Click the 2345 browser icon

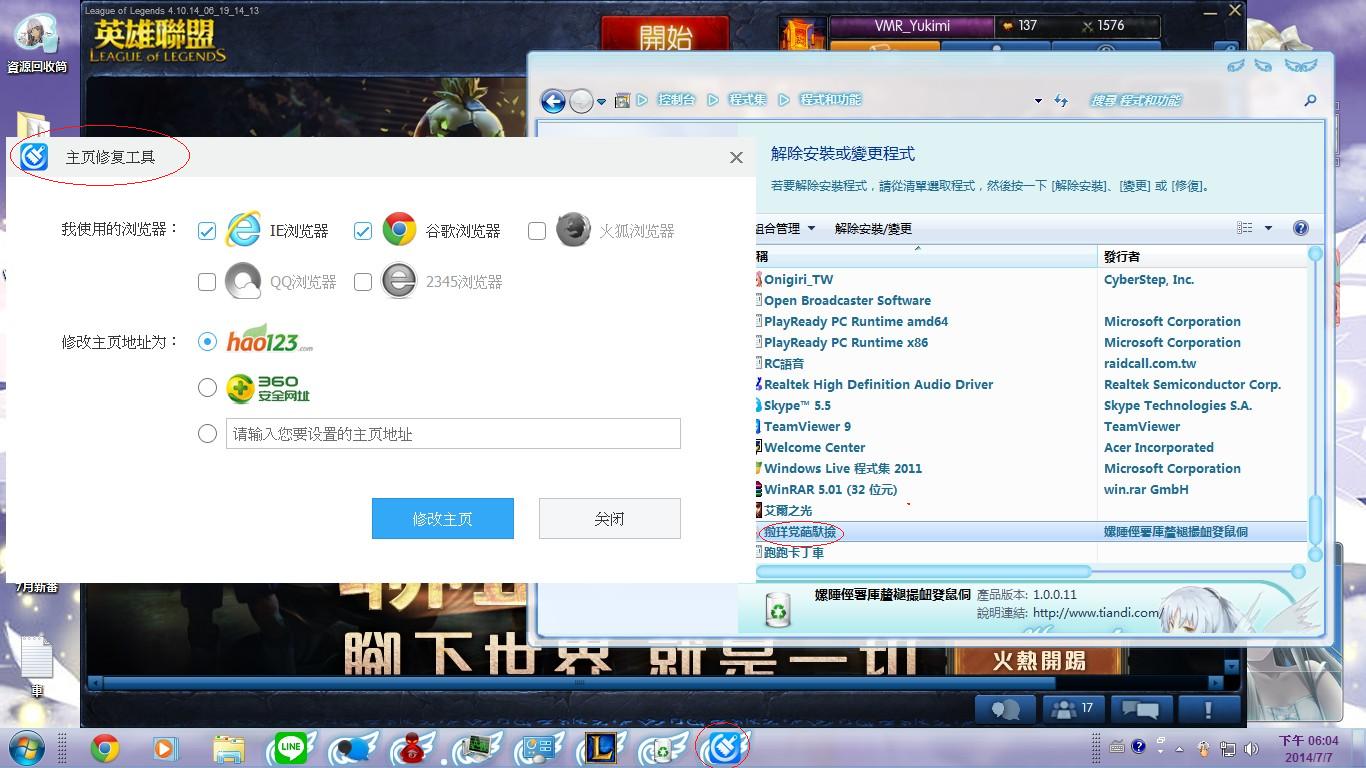[x=399, y=281]
